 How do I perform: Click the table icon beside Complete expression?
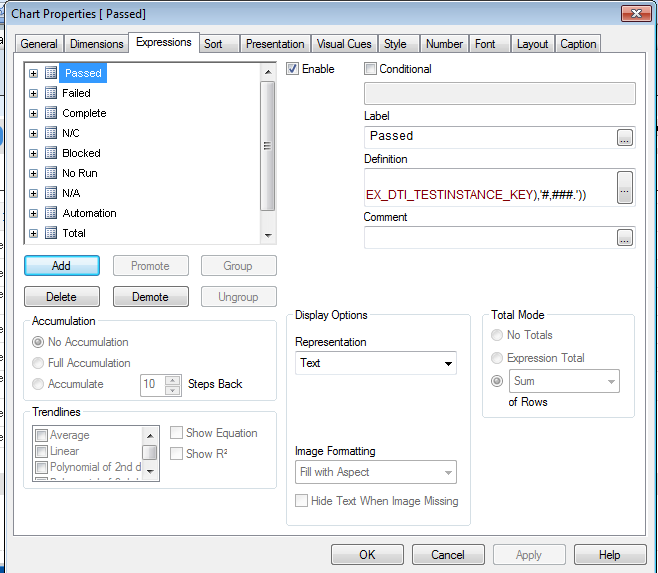pos(51,113)
